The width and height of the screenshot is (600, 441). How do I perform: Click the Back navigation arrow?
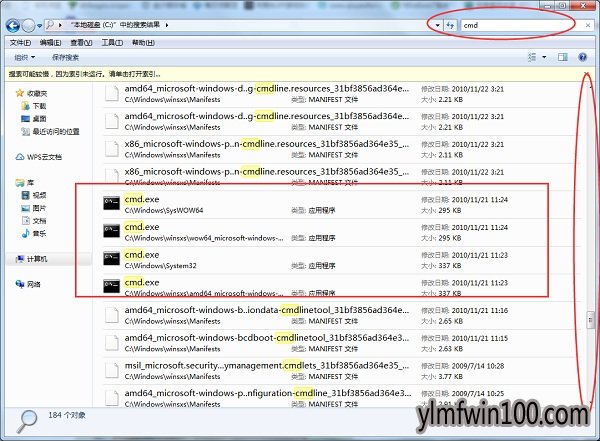(x=13, y=26)
